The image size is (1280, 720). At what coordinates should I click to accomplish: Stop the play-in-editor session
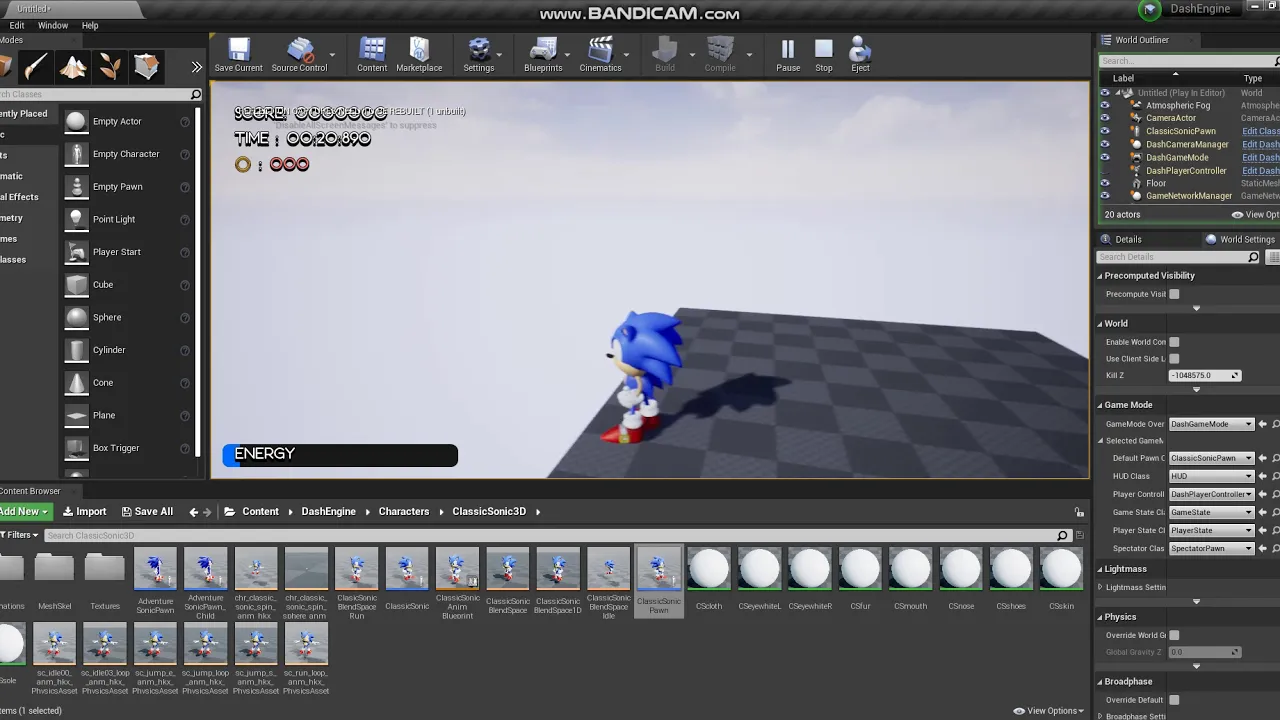(x=824, y=55)
